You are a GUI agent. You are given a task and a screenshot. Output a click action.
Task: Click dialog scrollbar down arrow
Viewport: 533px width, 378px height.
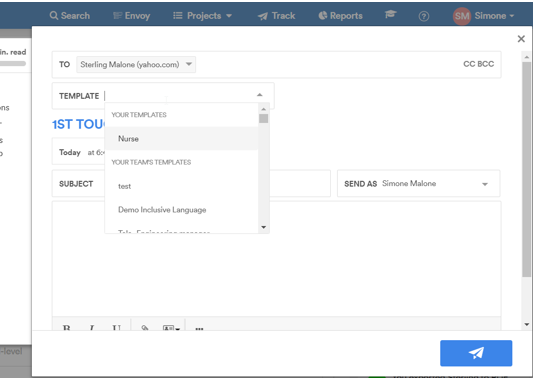click(527, 325)
